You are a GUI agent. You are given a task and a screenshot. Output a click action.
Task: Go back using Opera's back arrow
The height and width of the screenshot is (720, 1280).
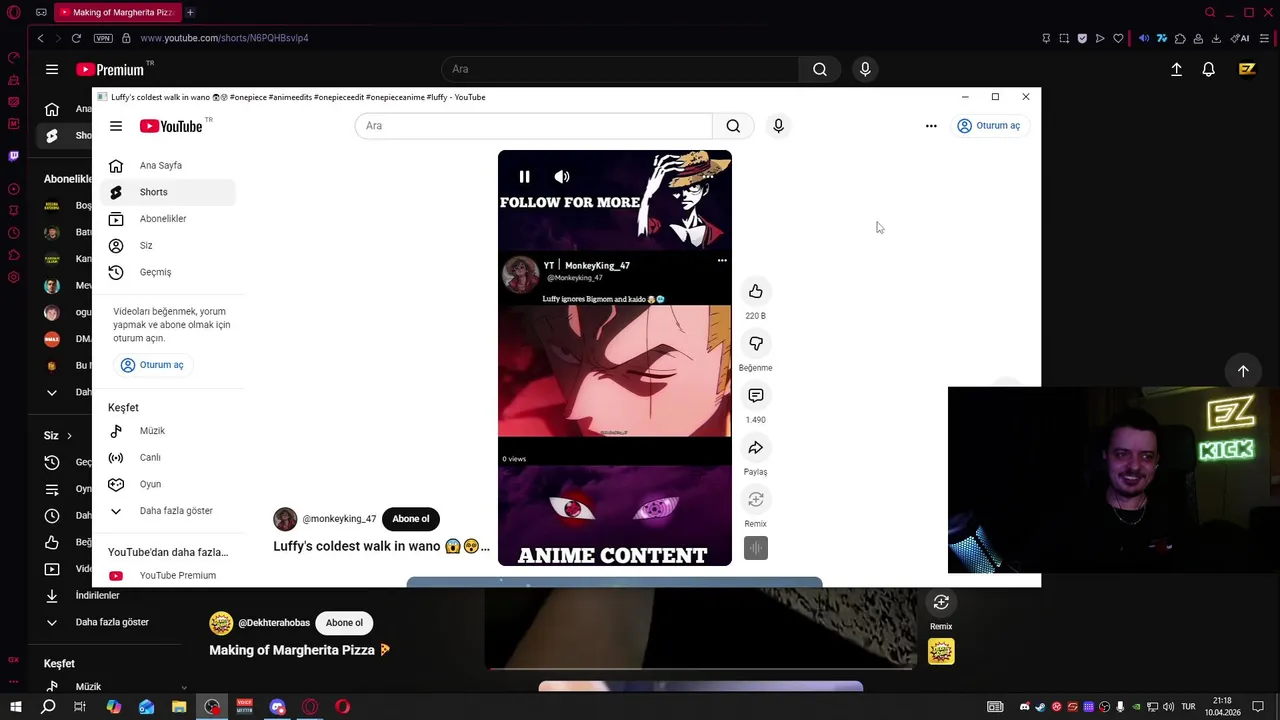point(40,38)
